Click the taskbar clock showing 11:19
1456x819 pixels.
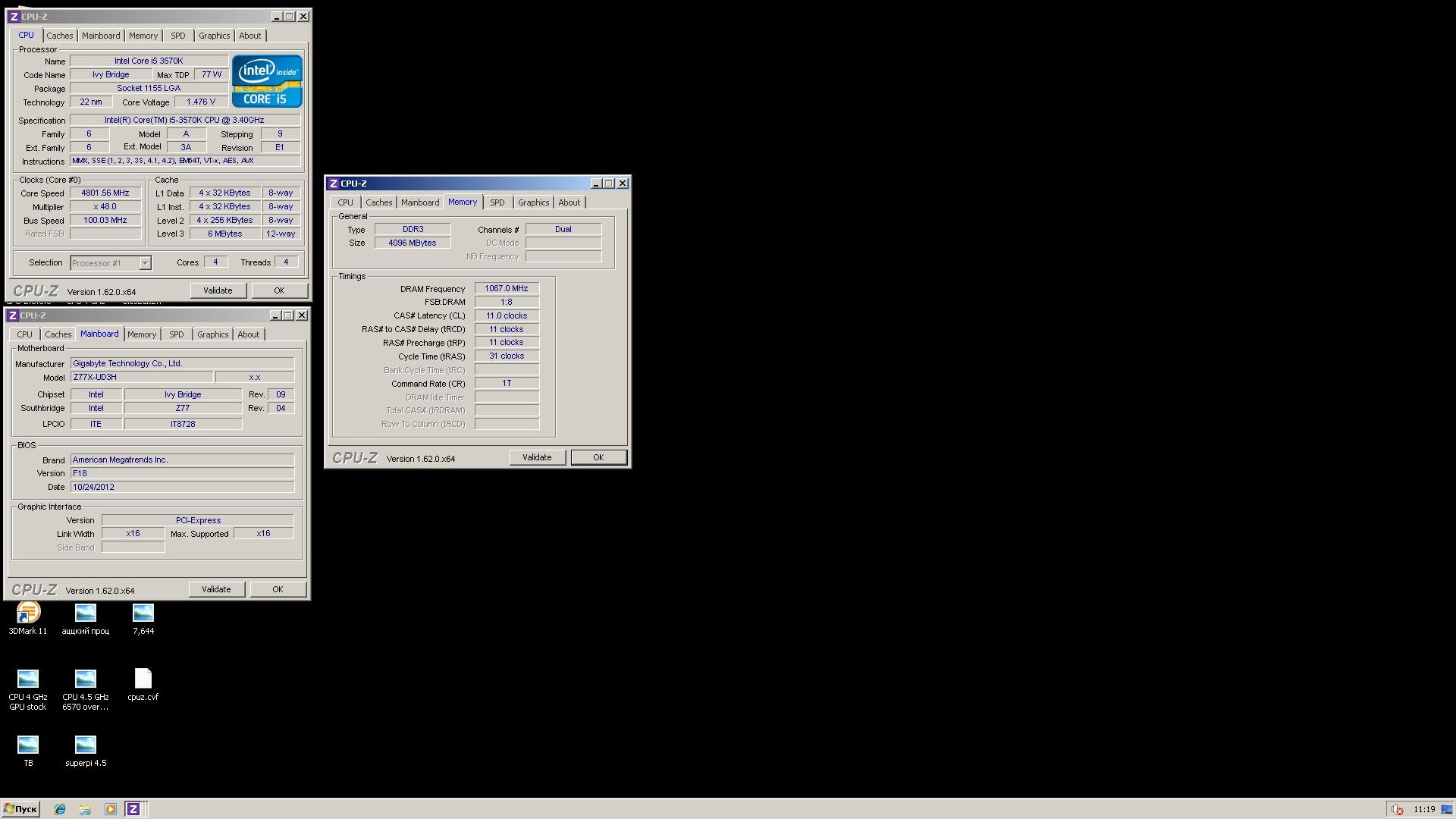click(x=1424, y=810)
